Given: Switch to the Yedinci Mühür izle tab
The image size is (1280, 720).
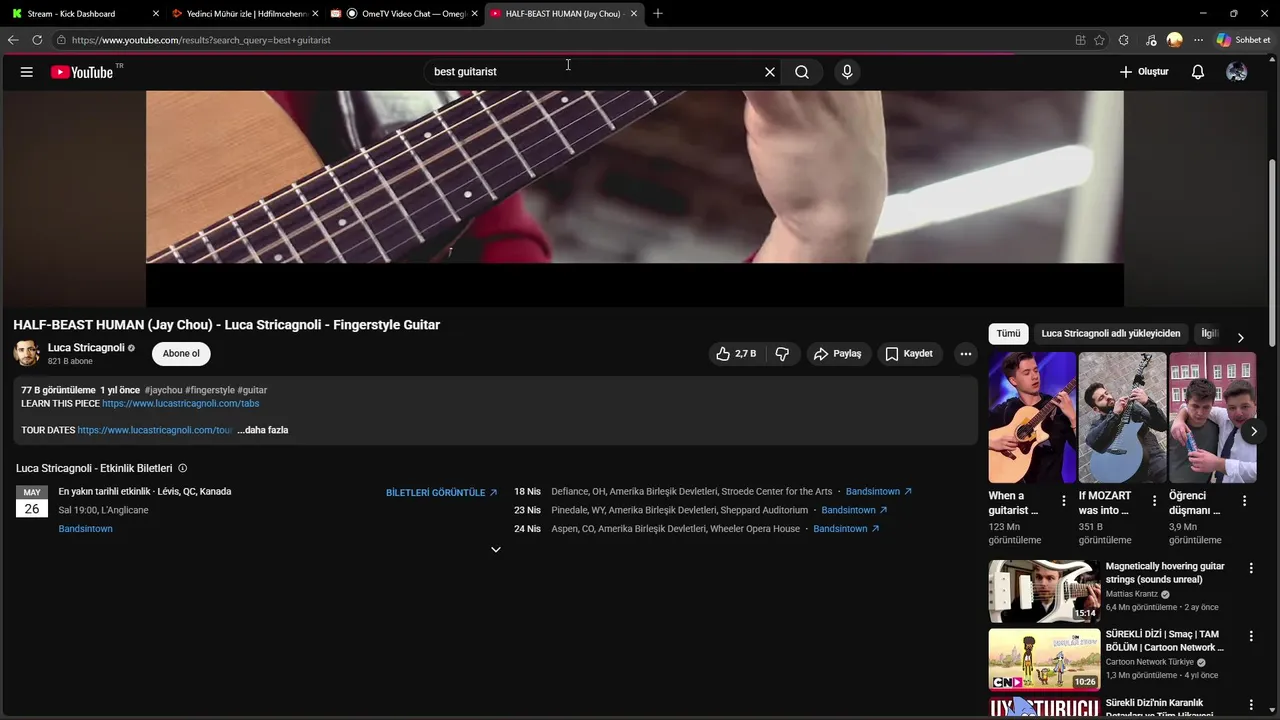Looking at the screenshot, I should 245,14.
